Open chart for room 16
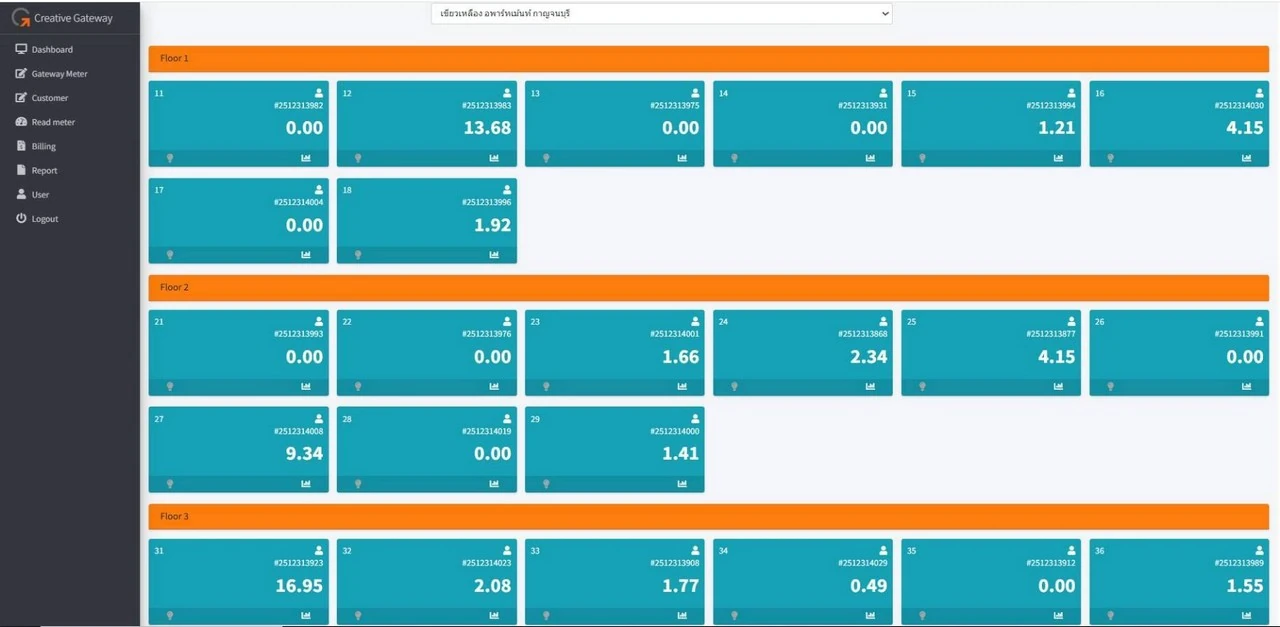 tap(1247, 158)
